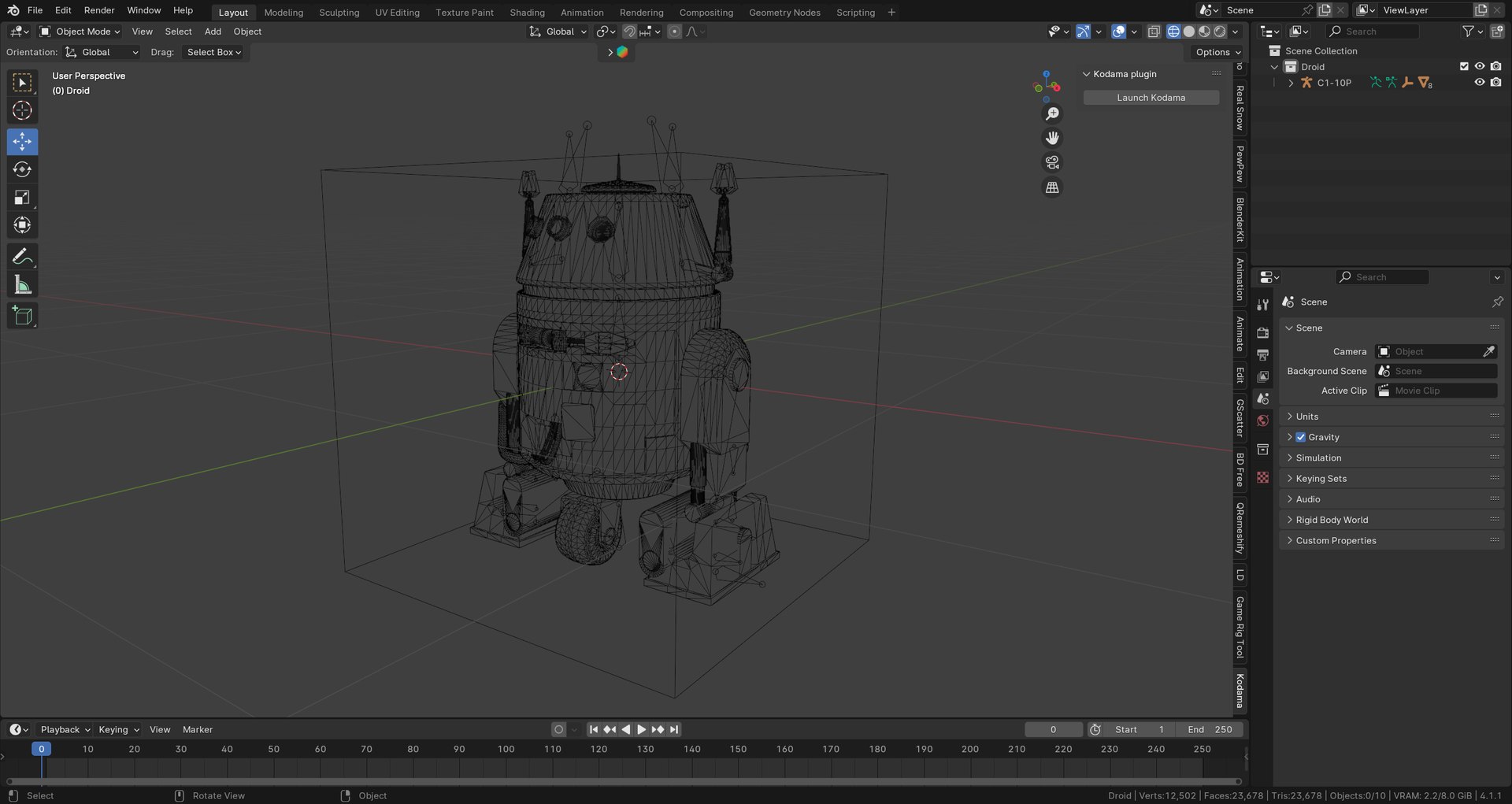
Task: Switch to the Sculpting workspace tab
Action: (339, 13)
